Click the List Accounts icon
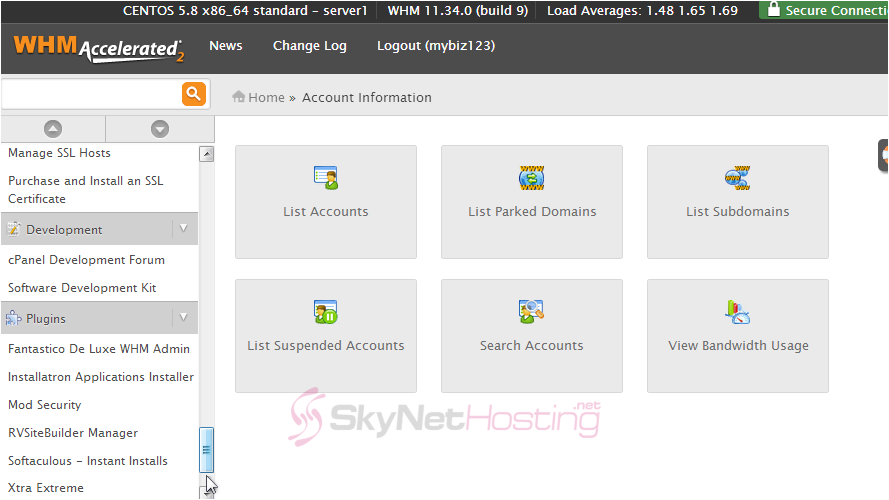Image resolution: width=889 pixels, height=500 pixels. 326,178
